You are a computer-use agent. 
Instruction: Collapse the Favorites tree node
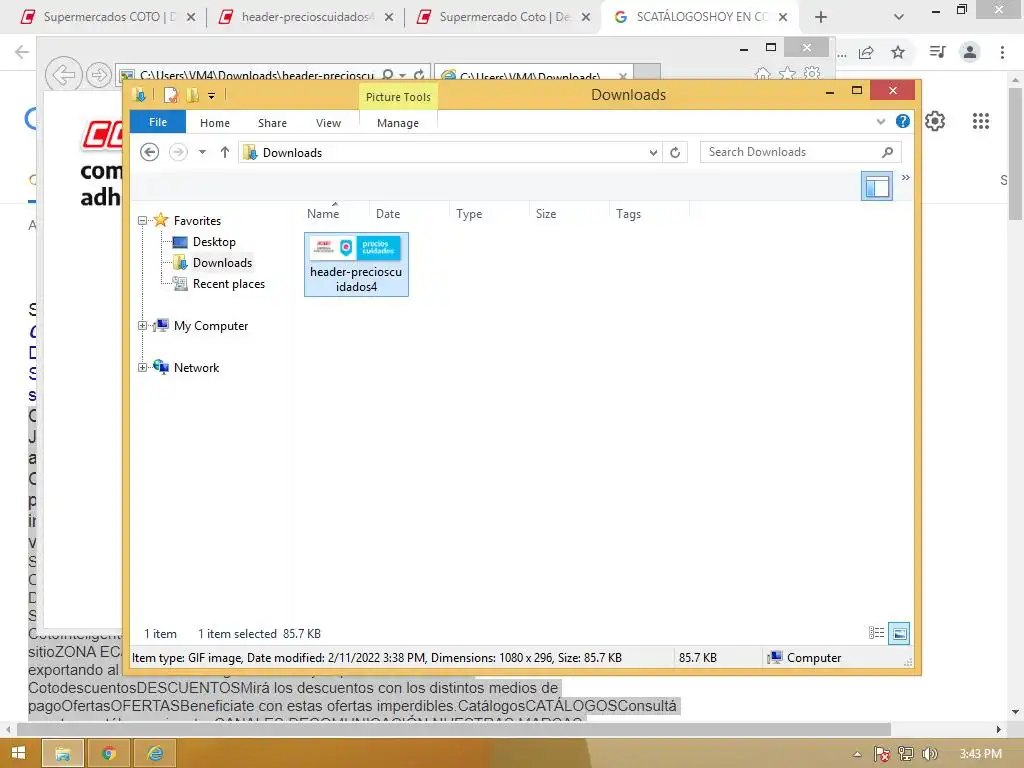click(142, 221)
